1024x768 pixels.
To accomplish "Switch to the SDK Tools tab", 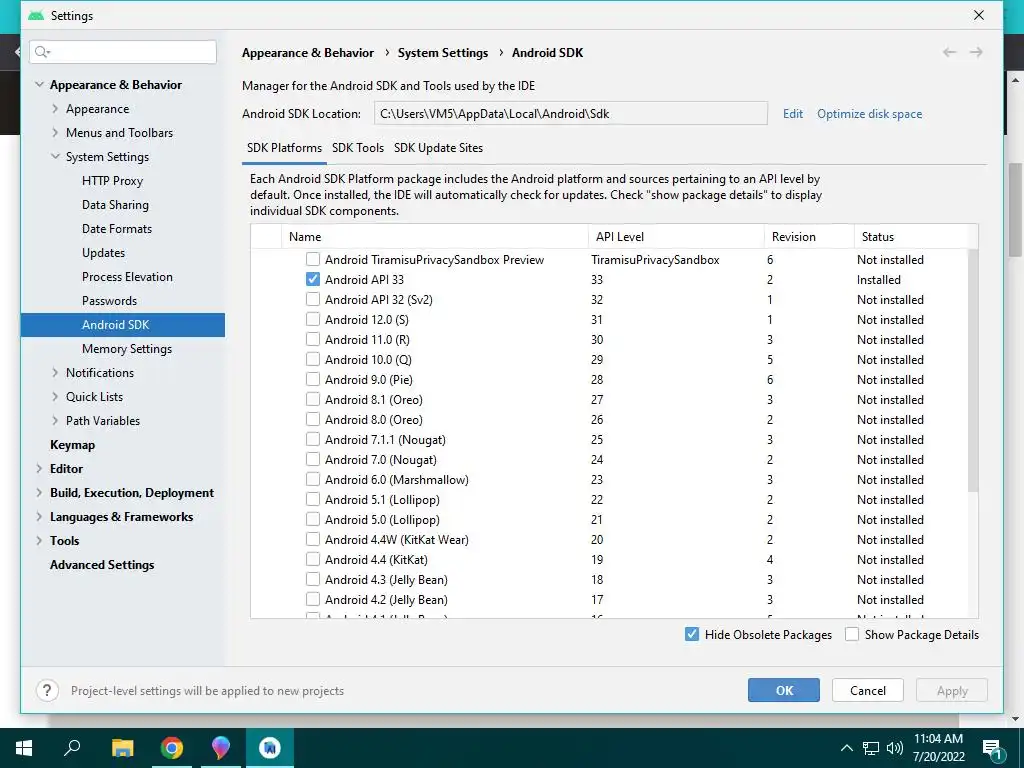I will click(358, 148).
